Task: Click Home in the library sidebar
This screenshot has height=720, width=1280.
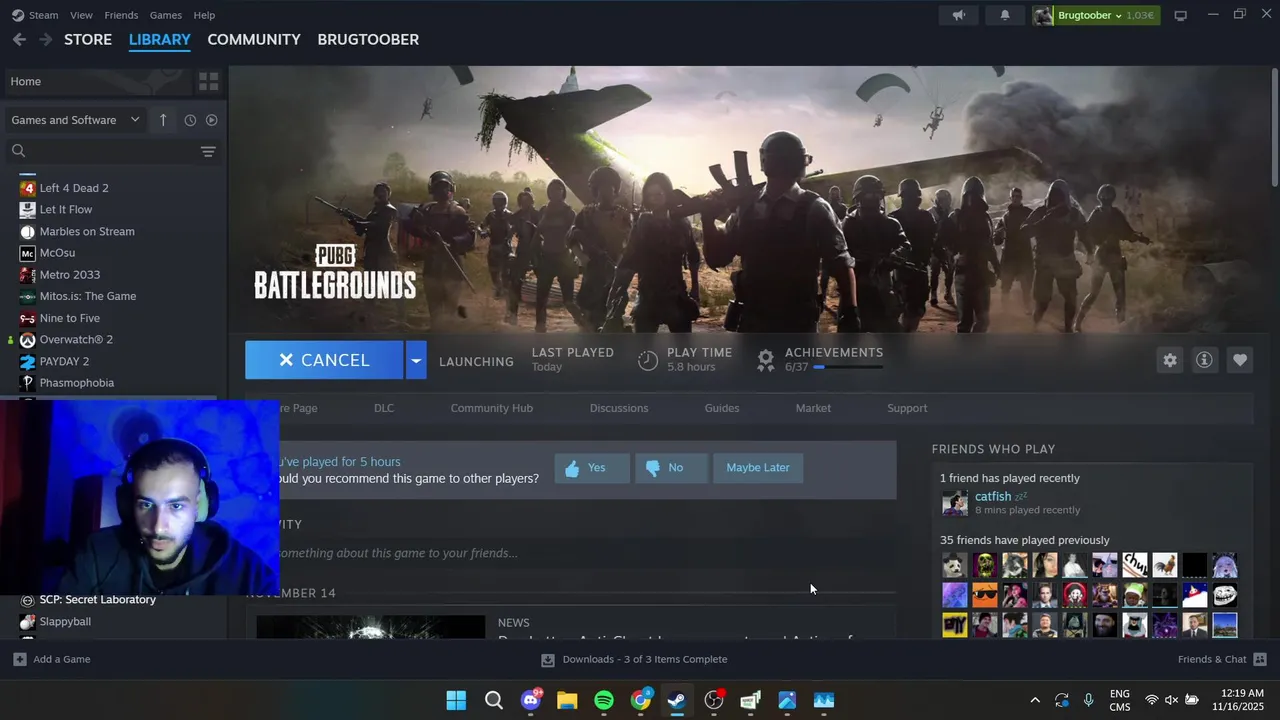Action: click(97, 81)
